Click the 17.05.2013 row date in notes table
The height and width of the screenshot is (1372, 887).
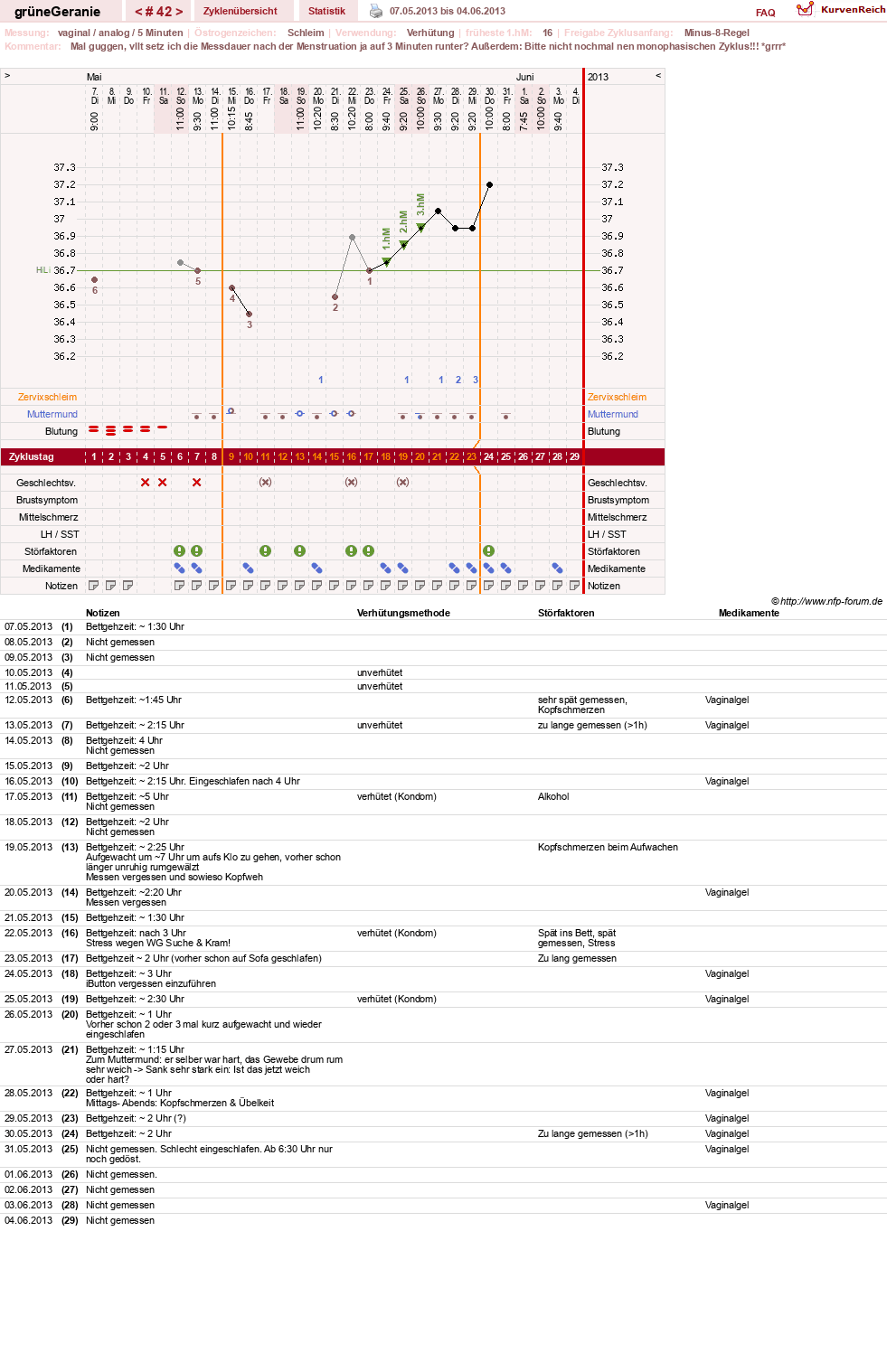[29, 796]
